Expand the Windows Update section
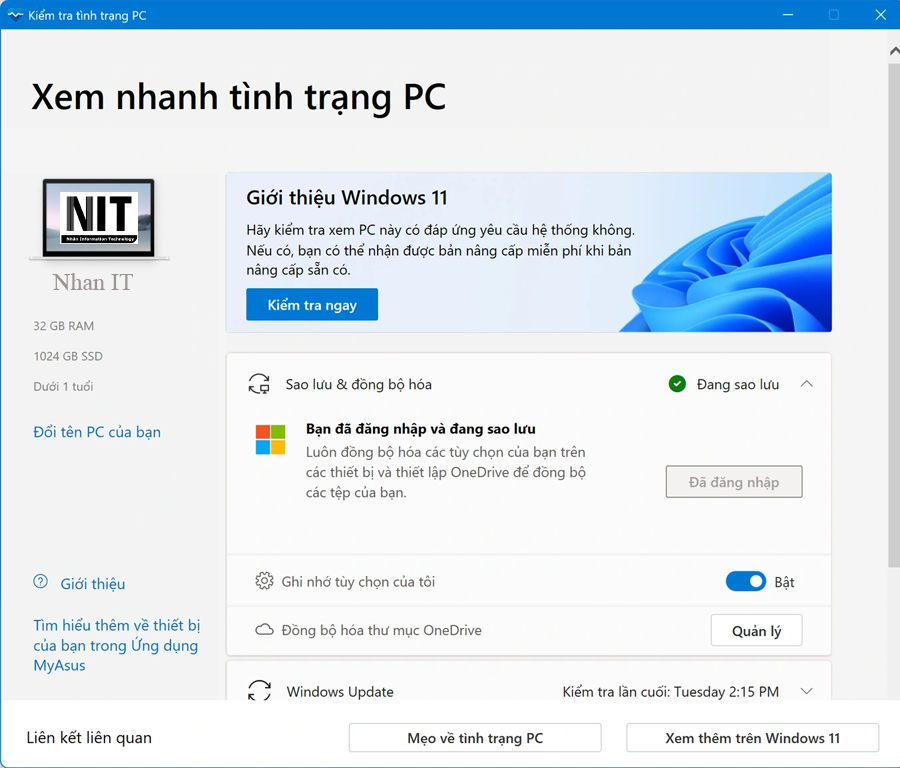 click(x=806, y=691)
